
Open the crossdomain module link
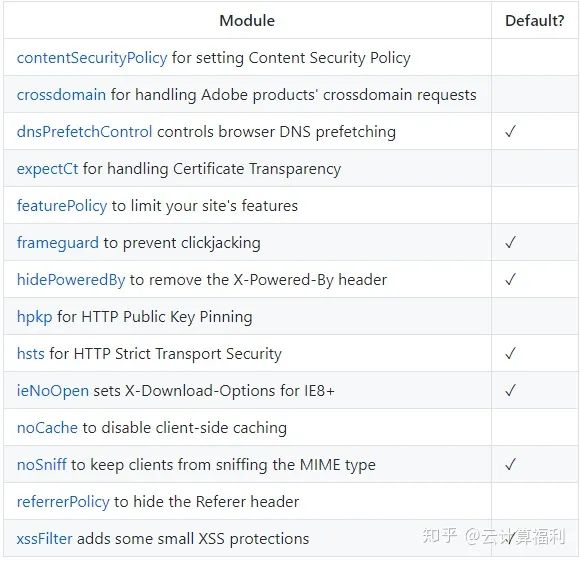click(61, 95)
